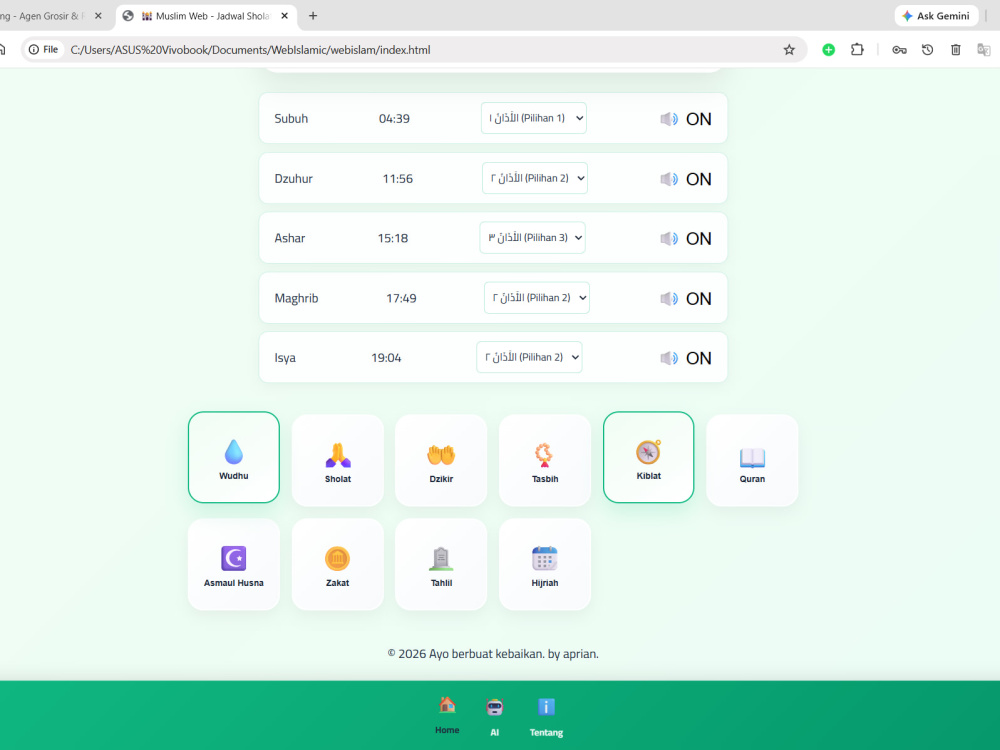Screen dimensions: 1000x750
Task: Bookmark this page with the star icon
Action: tap(789, 50)
